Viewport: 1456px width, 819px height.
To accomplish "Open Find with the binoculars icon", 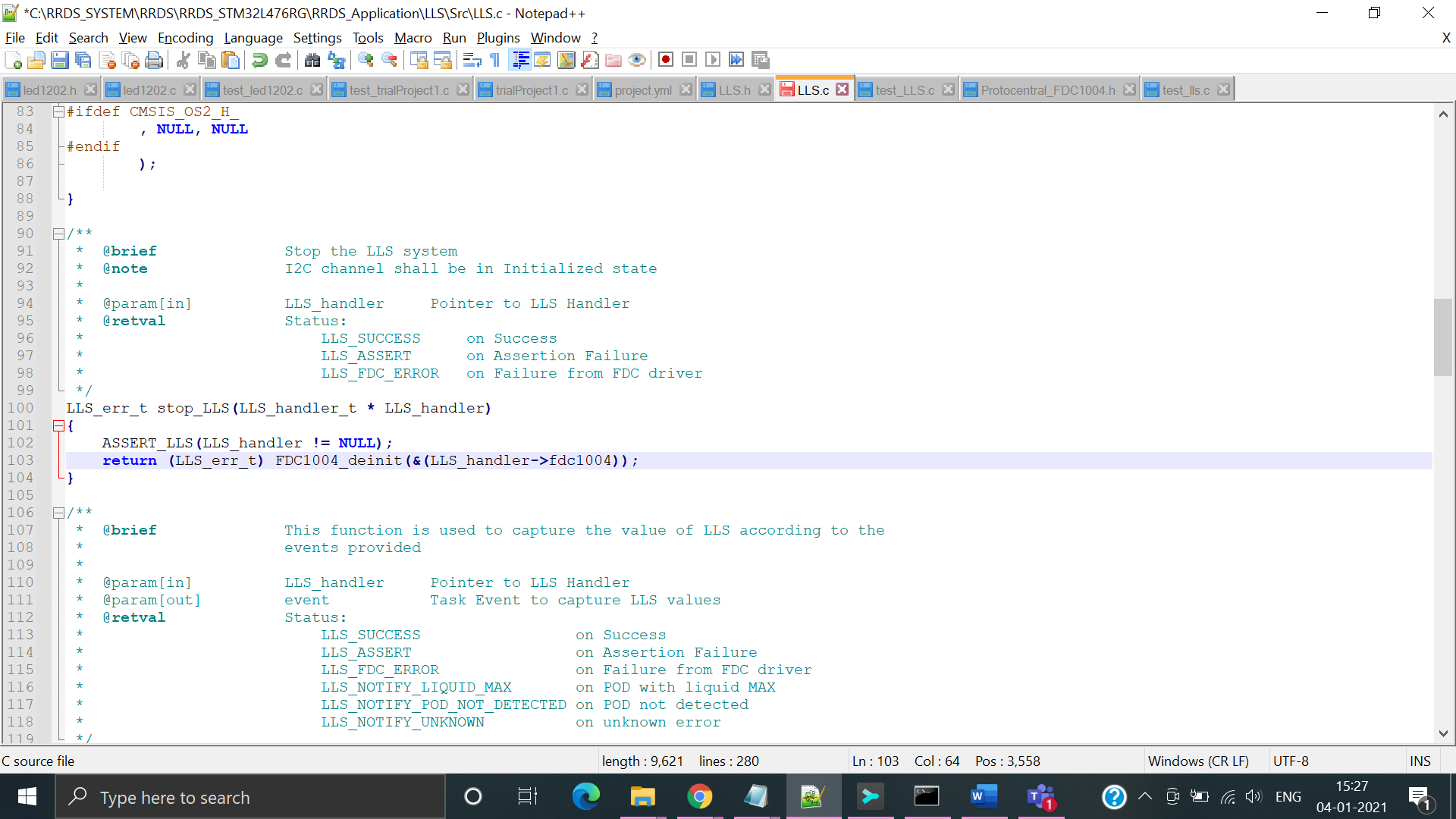I will [312, 60].
